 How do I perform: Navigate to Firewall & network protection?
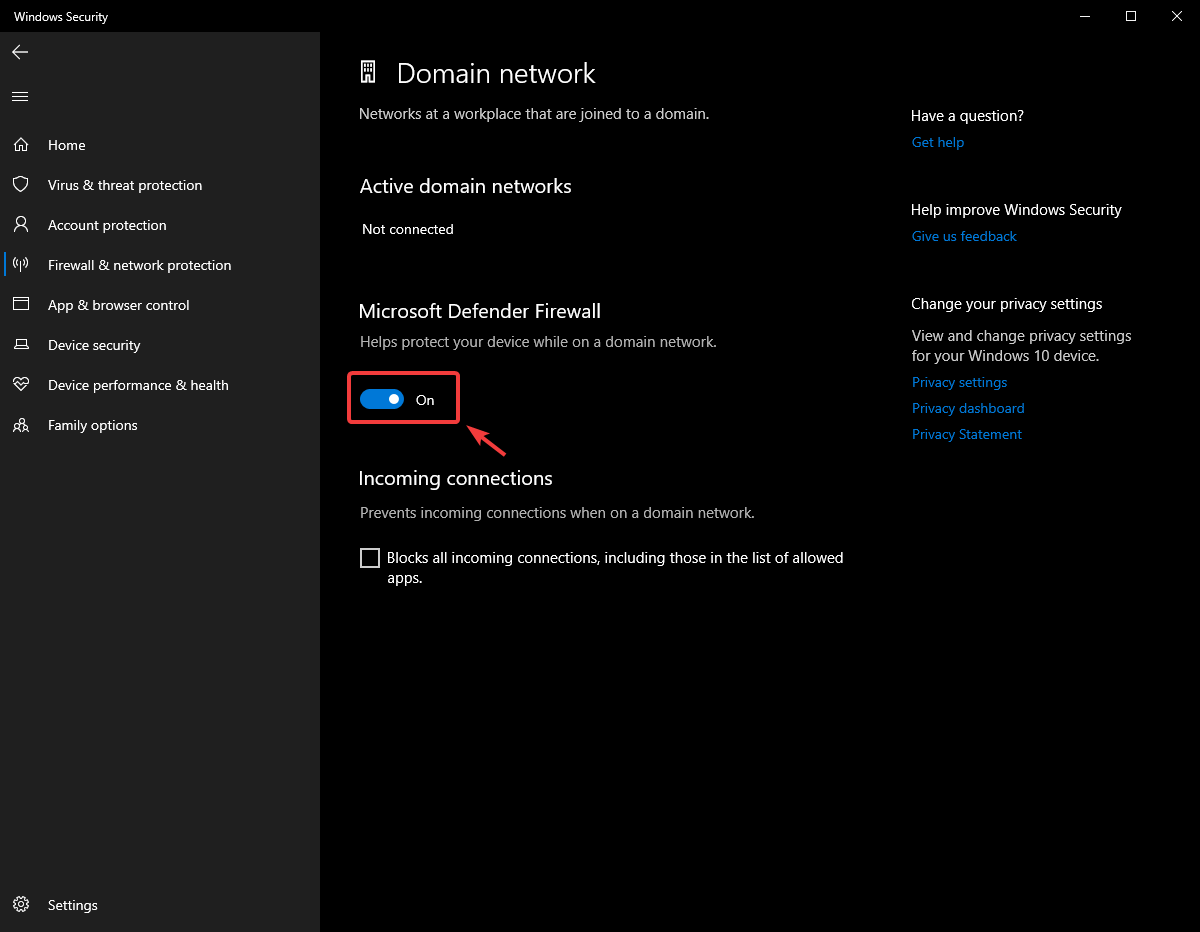(138, 264)
